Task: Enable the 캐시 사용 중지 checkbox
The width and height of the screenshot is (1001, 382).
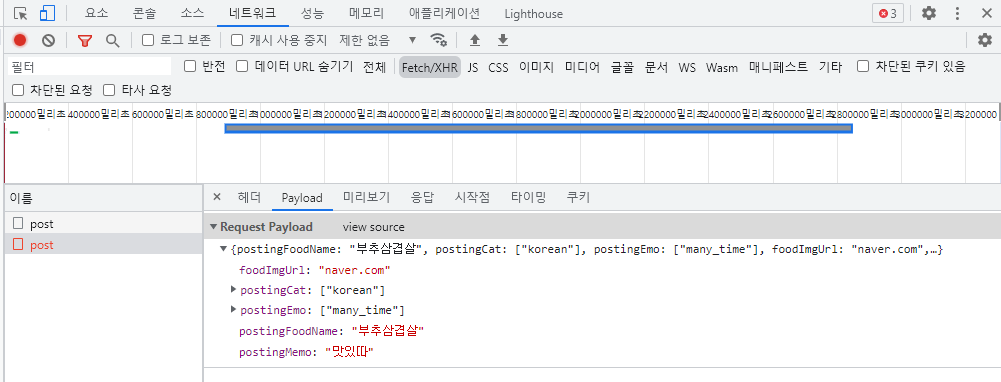Action: (x=237, y=40)
